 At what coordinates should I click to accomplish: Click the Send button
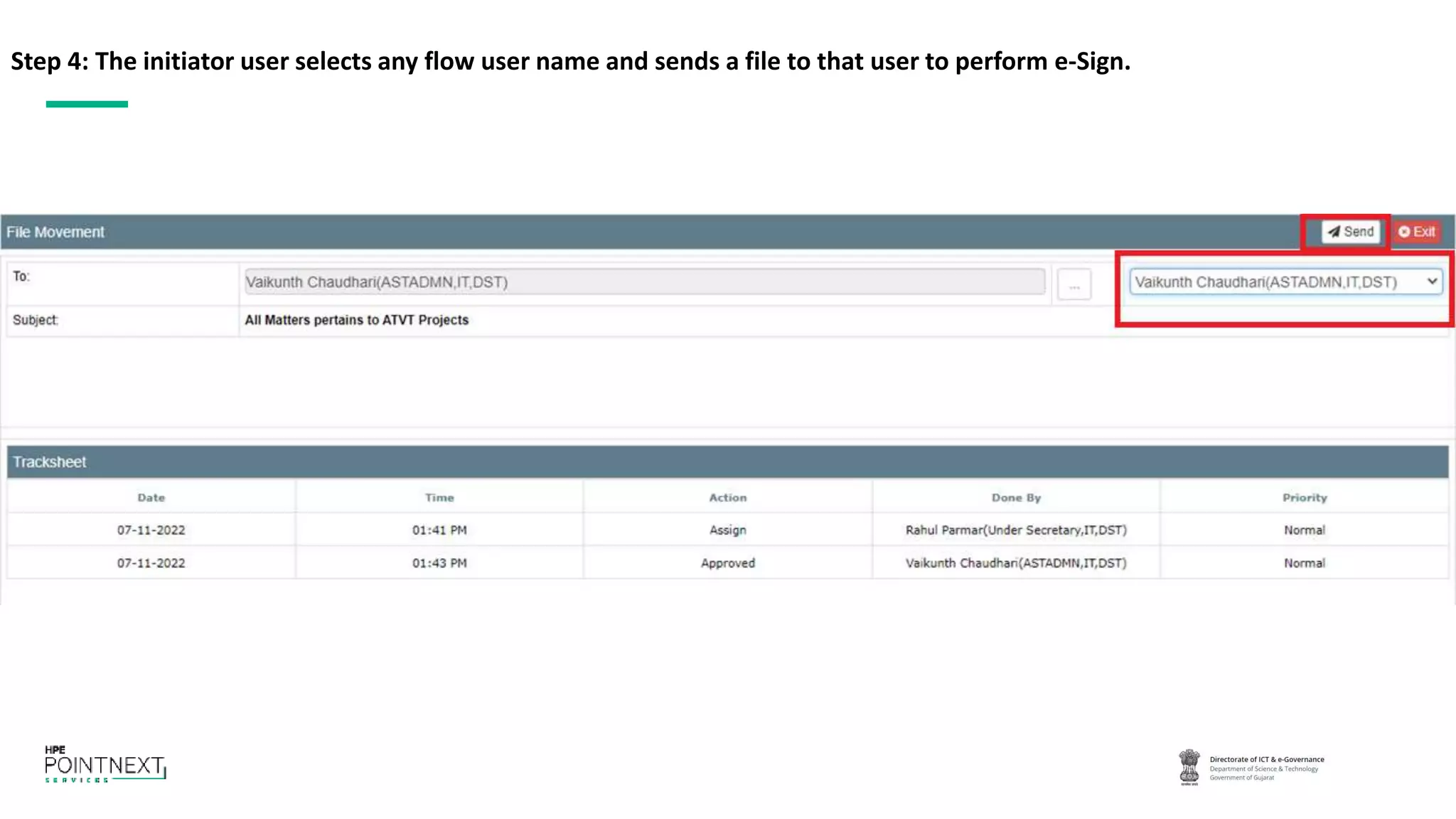click(x=1350, y=232)
